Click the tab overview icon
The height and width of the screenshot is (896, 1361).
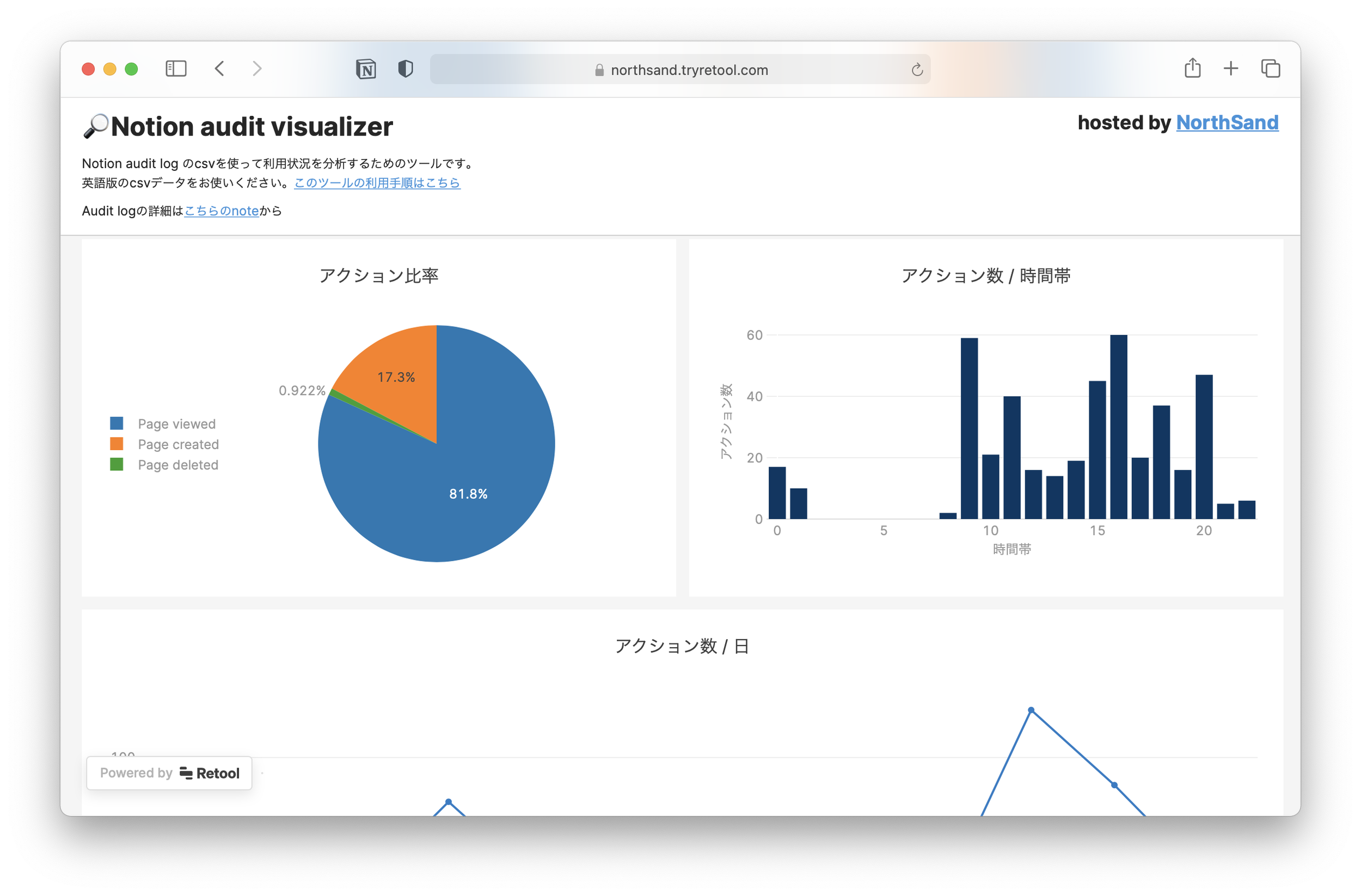(x=1270, y=68)
